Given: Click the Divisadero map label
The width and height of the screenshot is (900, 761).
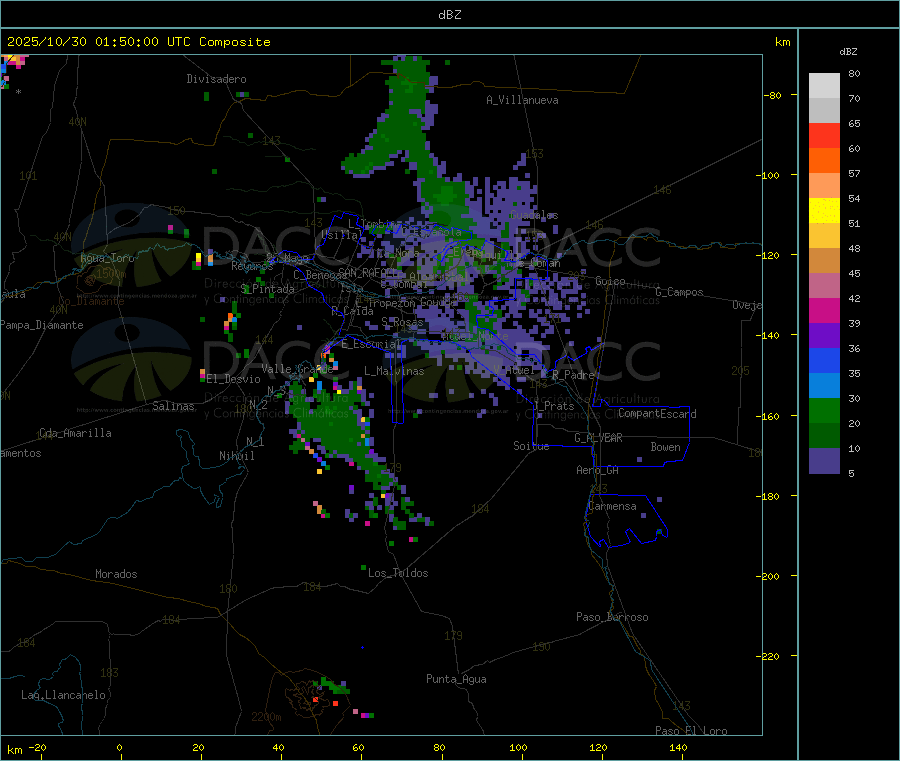Looking at the screenshot, I should click(x=216, y=79).
